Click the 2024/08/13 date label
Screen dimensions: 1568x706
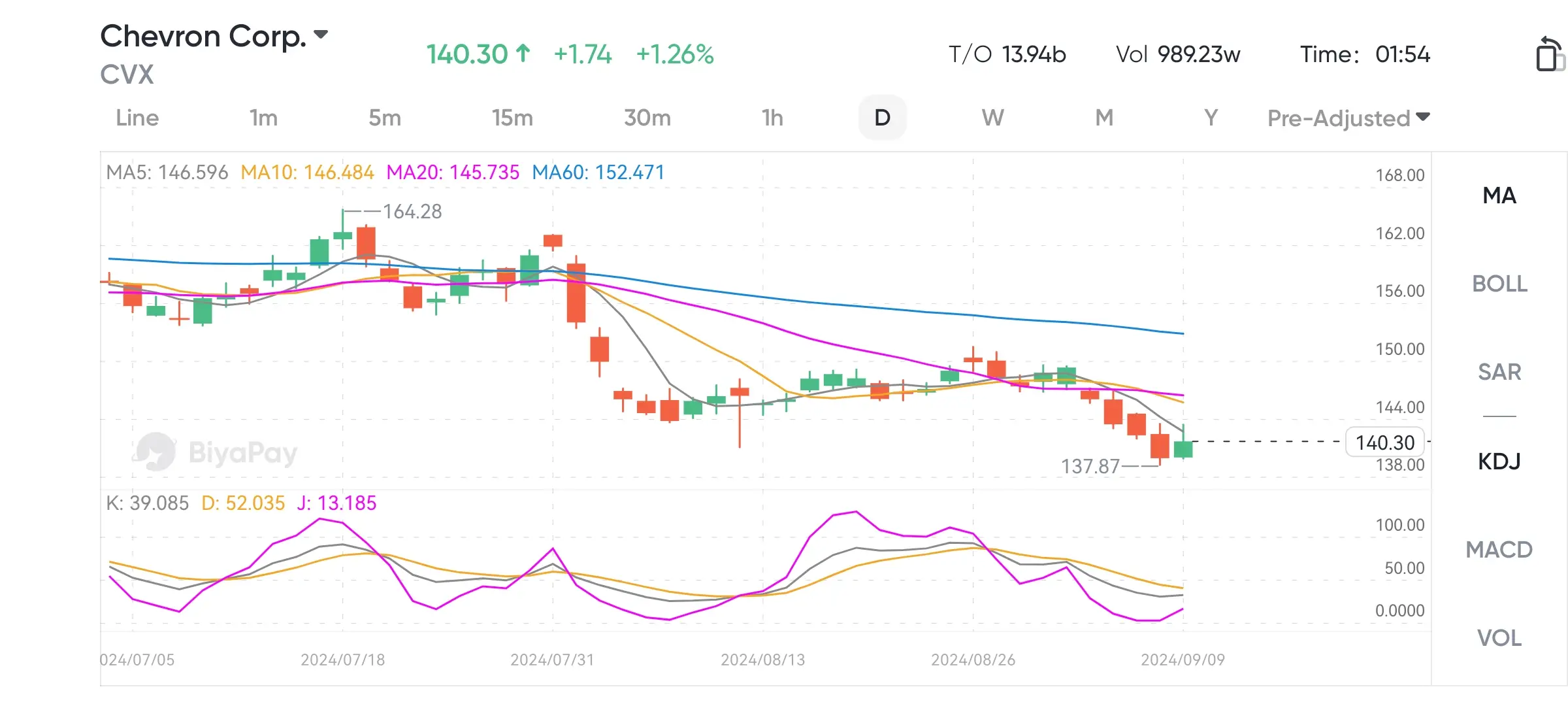(762, 660)
